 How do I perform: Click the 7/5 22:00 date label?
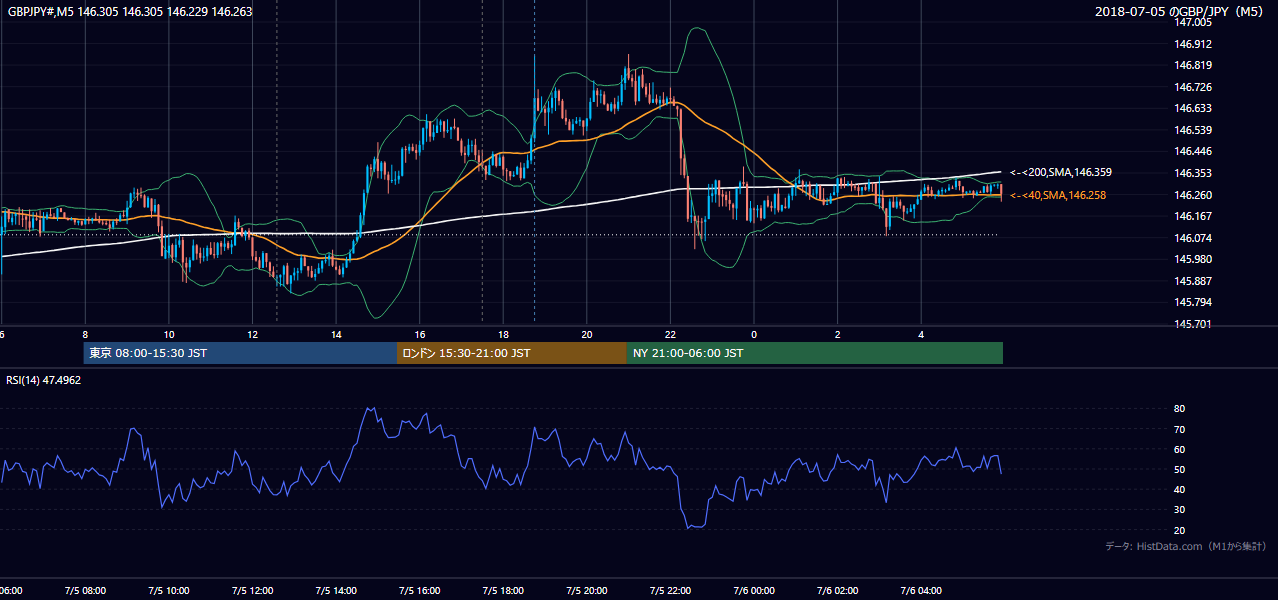[x=670, y=590]
